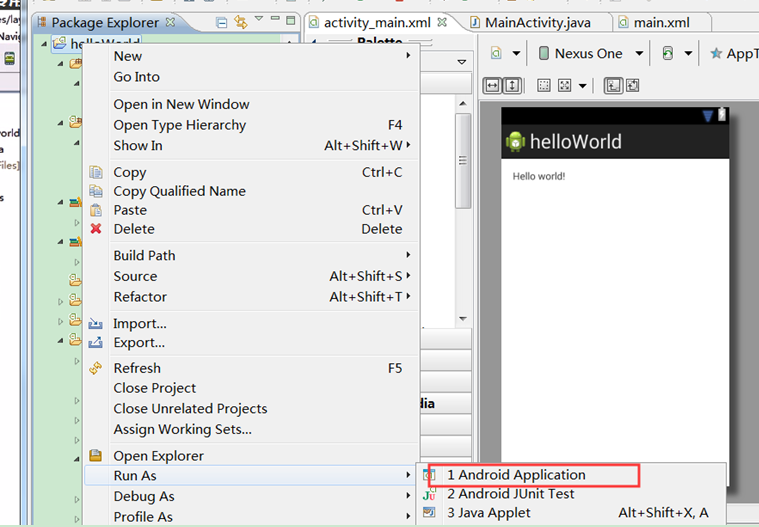
Task: Click Paste in the context menu
Action: [x=251, y=210]
